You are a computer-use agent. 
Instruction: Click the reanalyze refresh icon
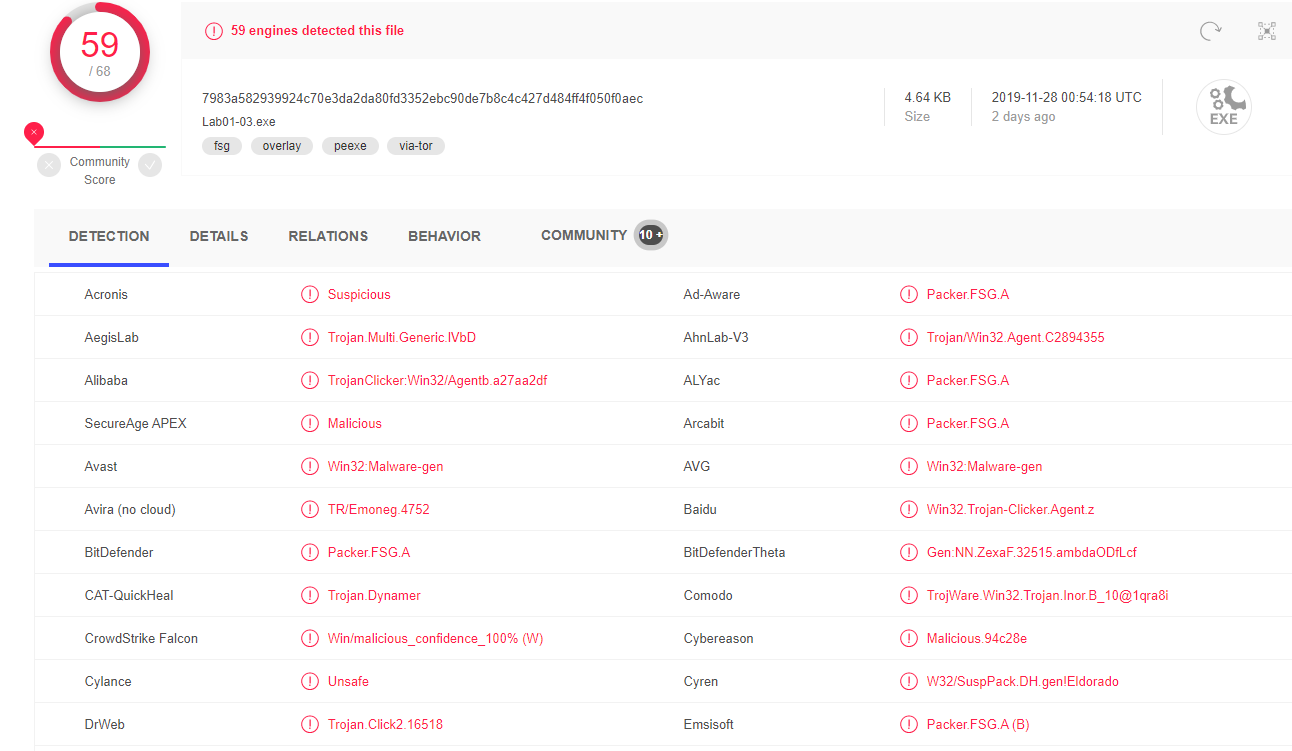[x=1211, y=31]
